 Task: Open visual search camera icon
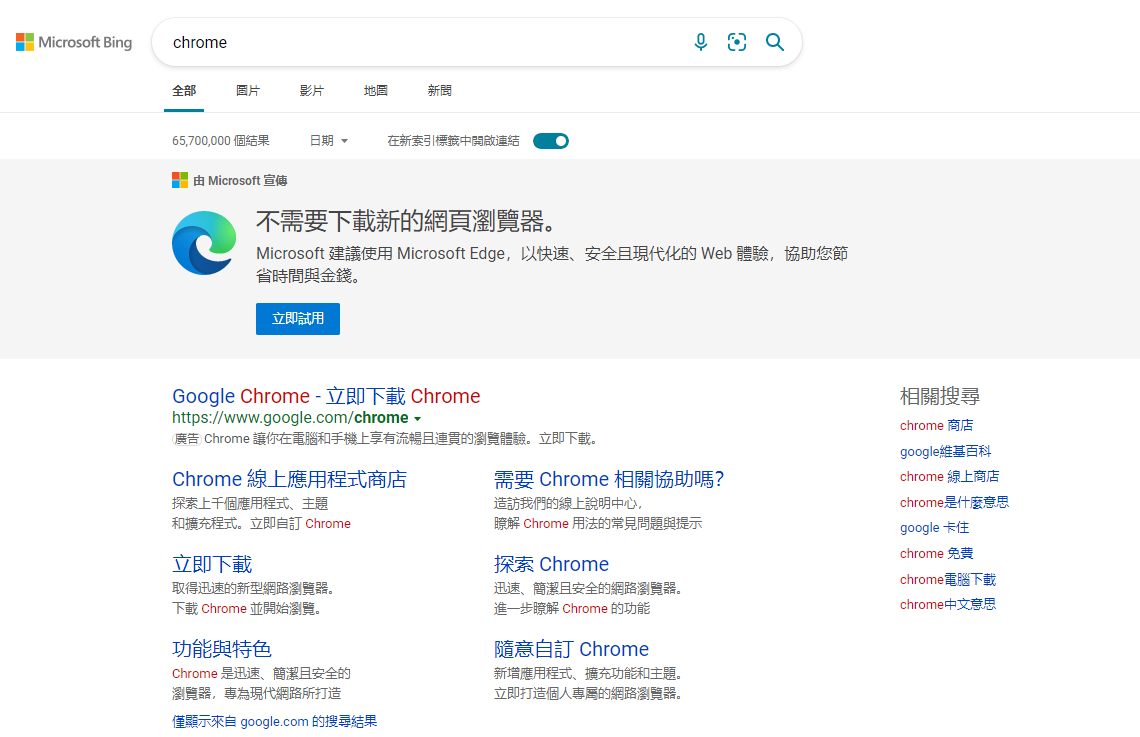coord(736,42)
